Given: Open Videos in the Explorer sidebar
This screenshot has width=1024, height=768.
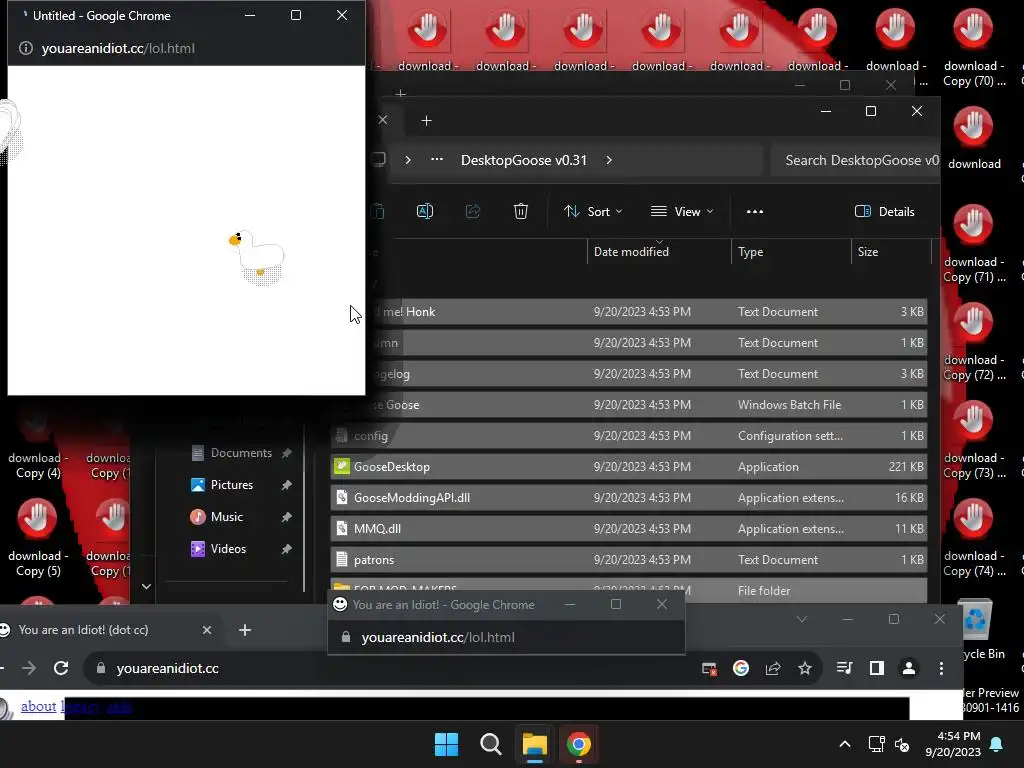Looking at the screenshot, I should (231, 549).
